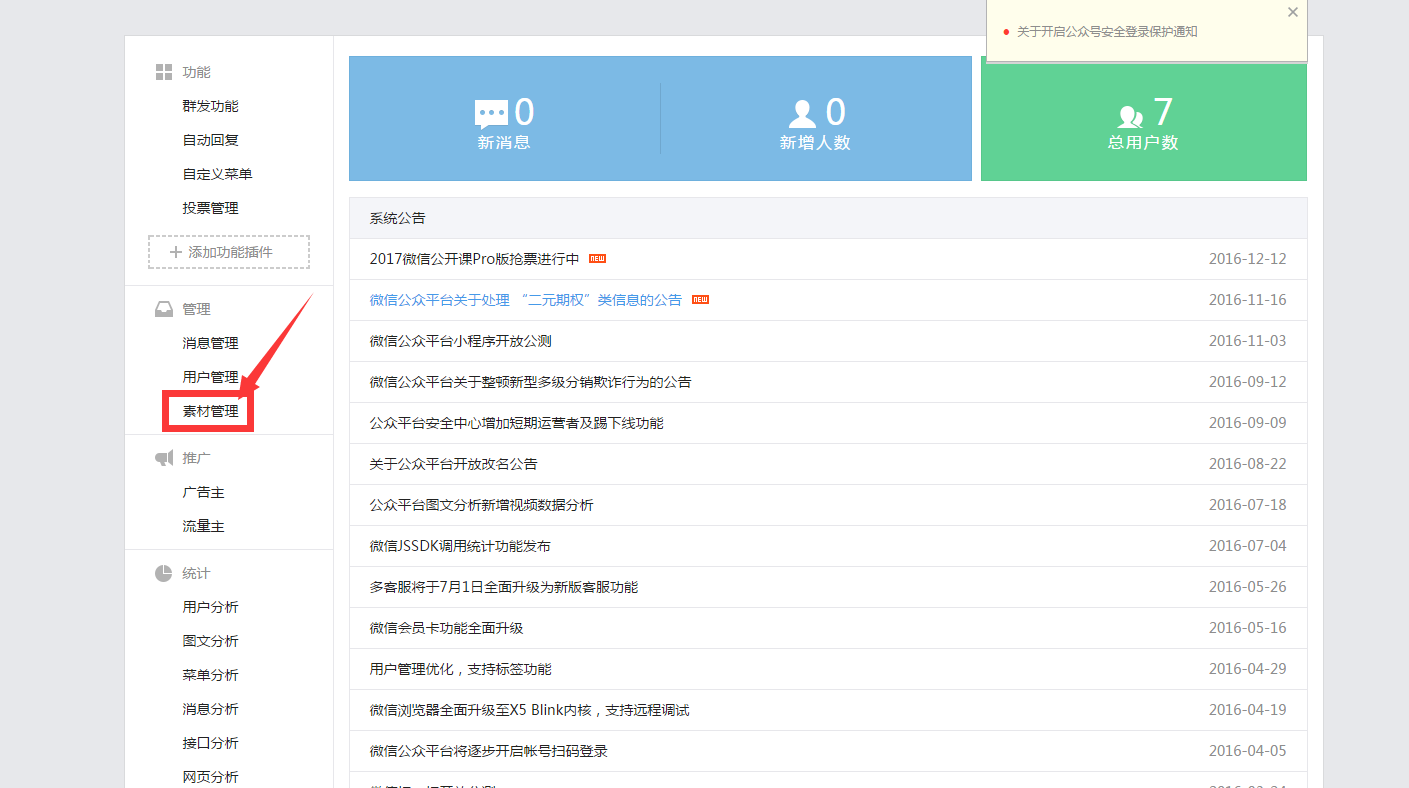Open 用户分析 under statistics

(x=210, y=607)
